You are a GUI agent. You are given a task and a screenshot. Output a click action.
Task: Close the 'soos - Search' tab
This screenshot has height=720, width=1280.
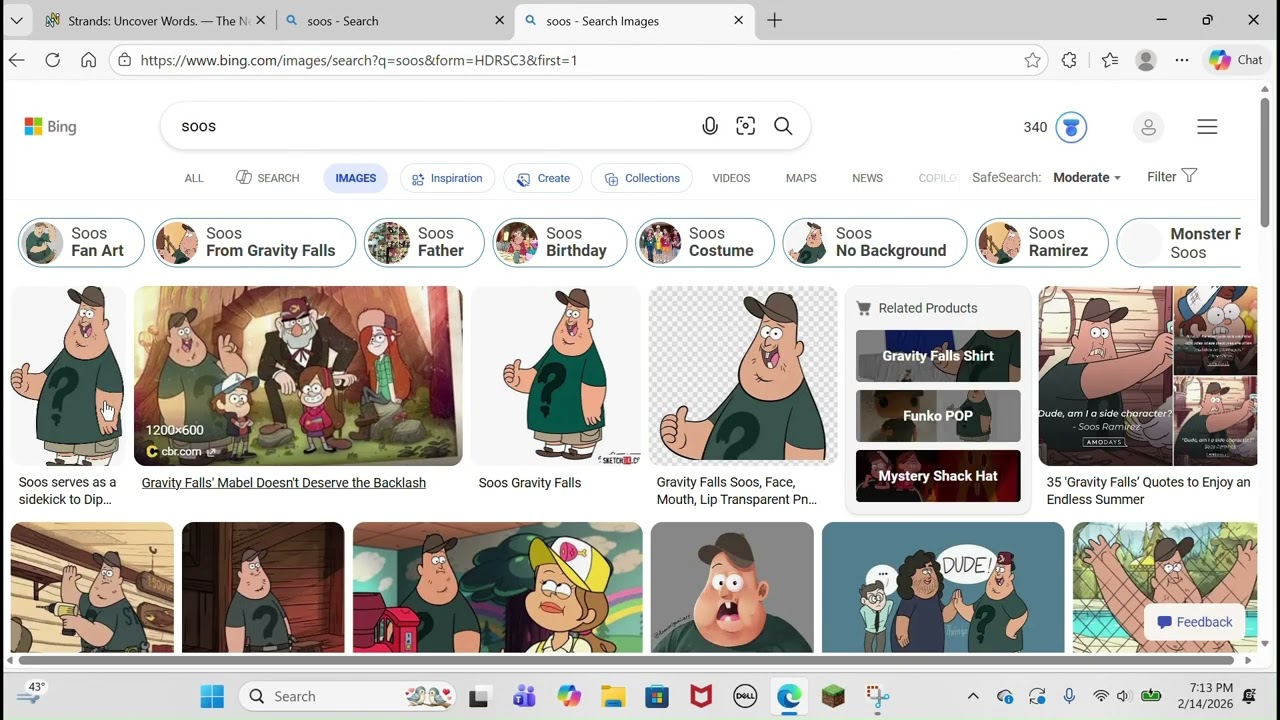point(500,20)
